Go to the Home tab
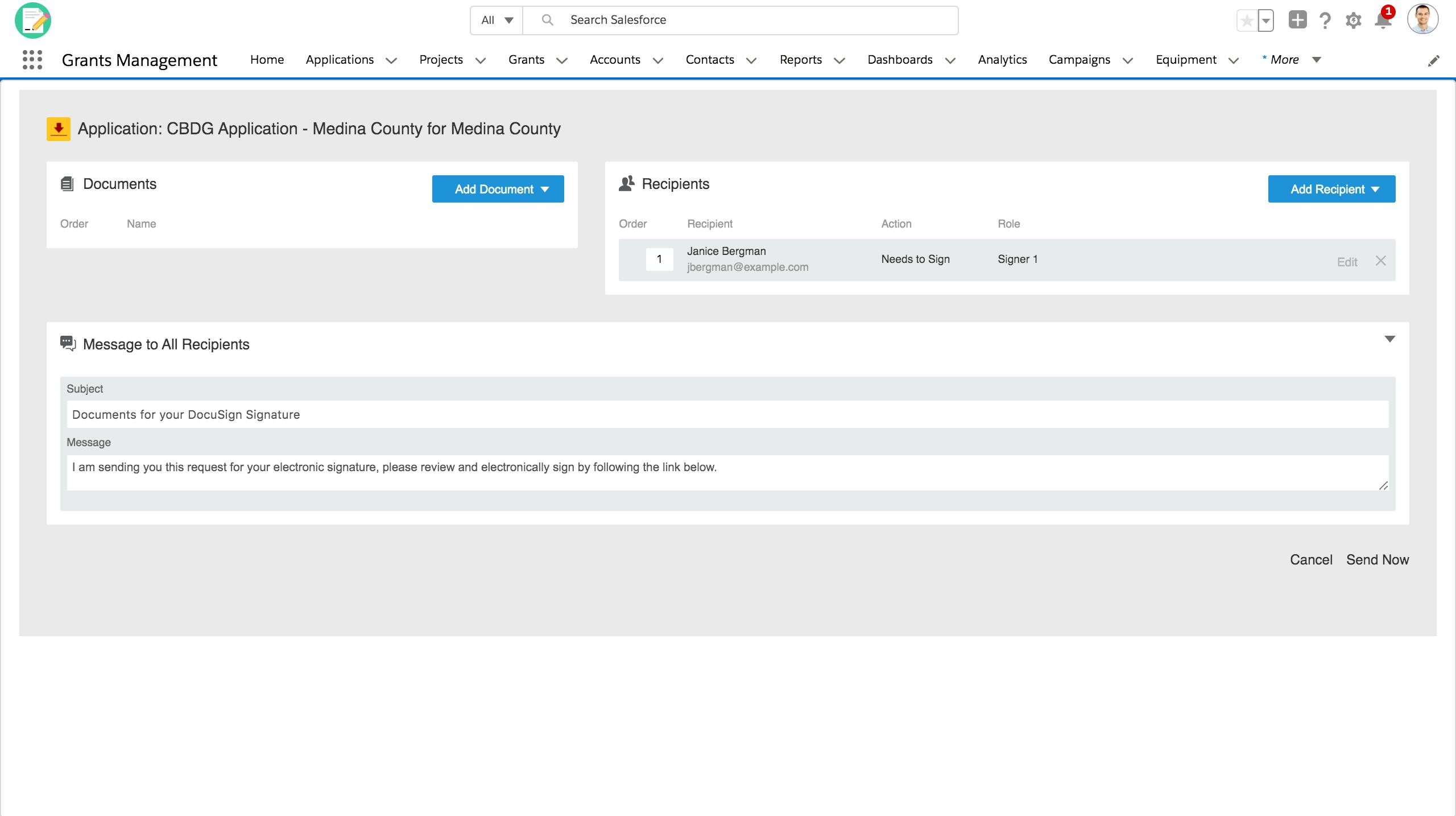This screenshot has height=816, width=1456. tap(267, 60)
